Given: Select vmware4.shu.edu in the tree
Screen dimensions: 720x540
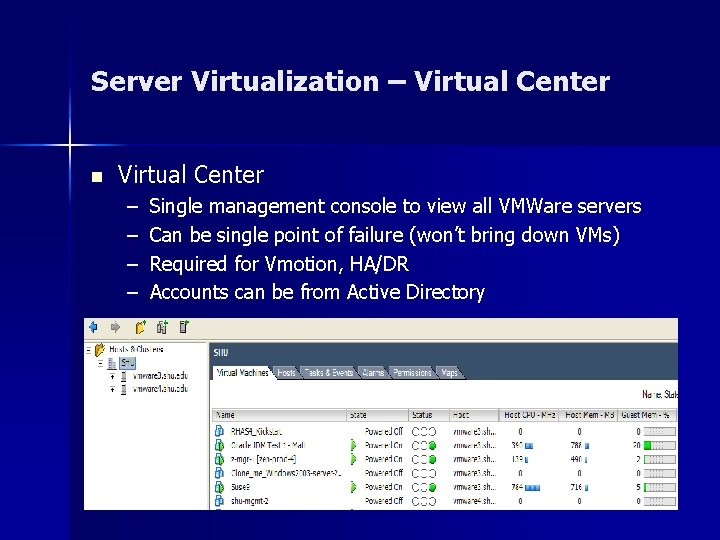Looking at the screenshot, I should [160, 389].
